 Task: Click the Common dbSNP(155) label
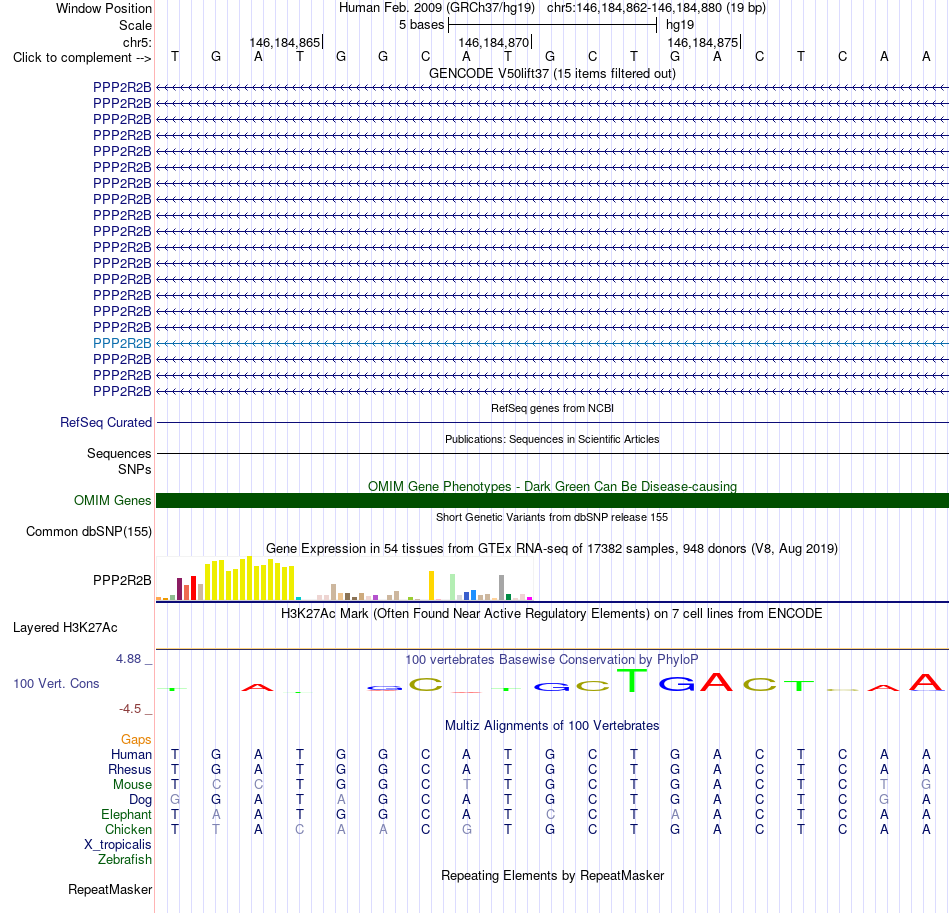88,531
